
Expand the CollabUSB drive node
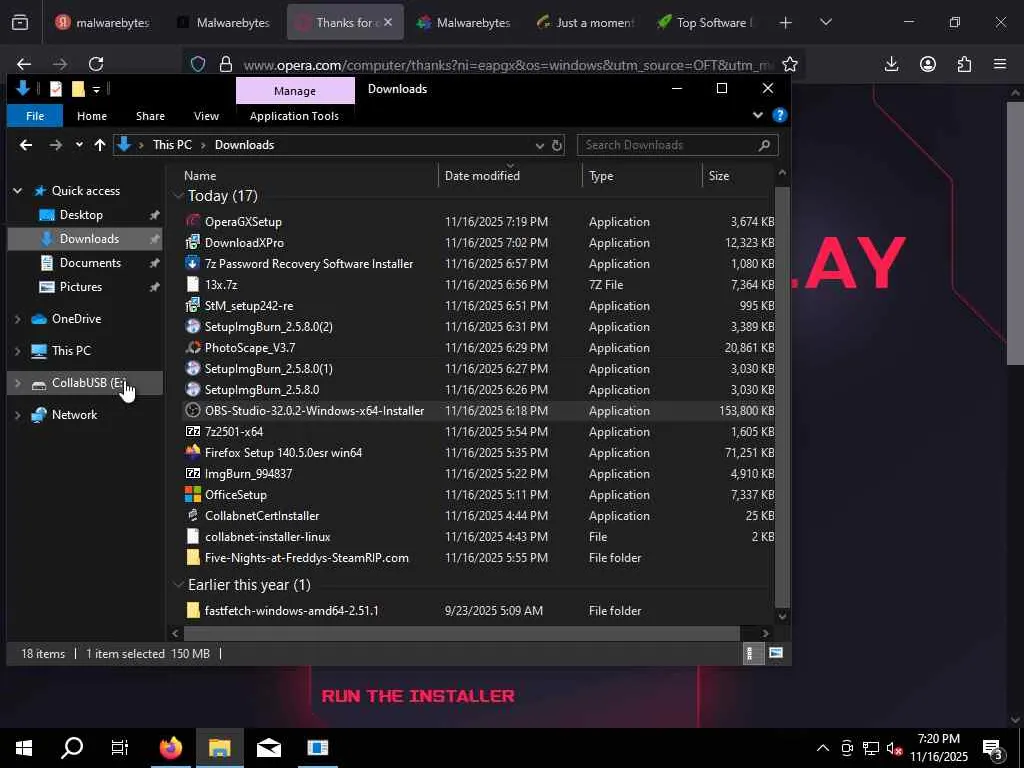click(x=18, y=383)
